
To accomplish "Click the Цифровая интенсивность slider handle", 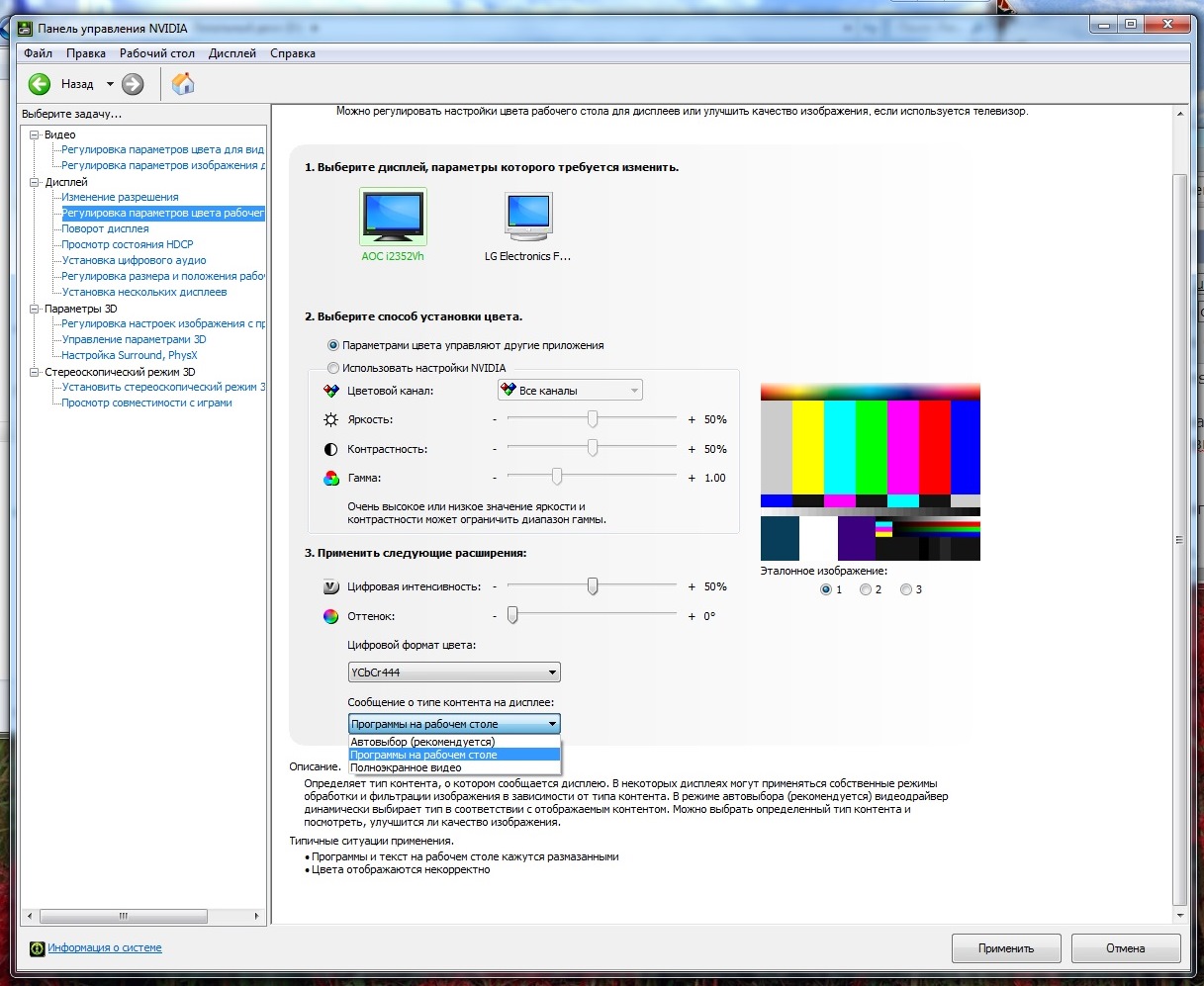I will [593, 586].
